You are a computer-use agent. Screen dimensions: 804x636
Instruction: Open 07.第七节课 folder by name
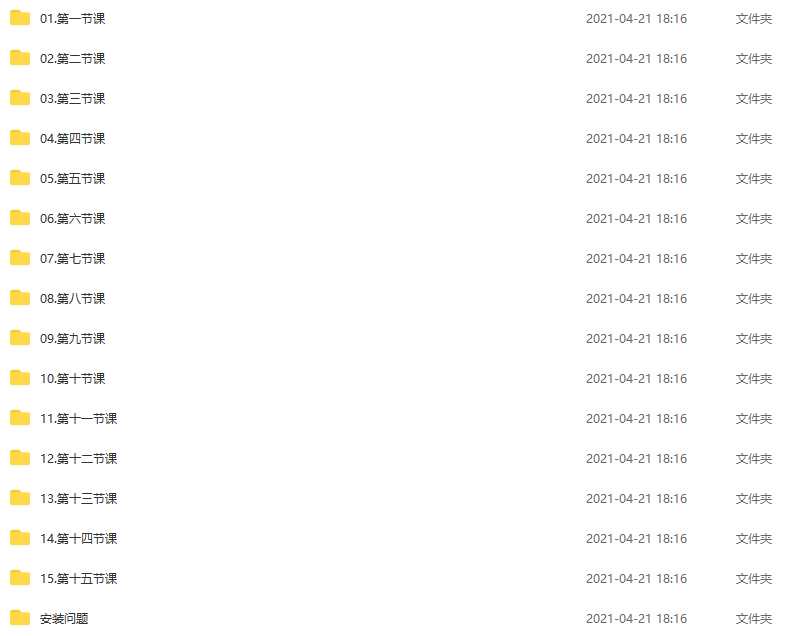pos(73,259)
